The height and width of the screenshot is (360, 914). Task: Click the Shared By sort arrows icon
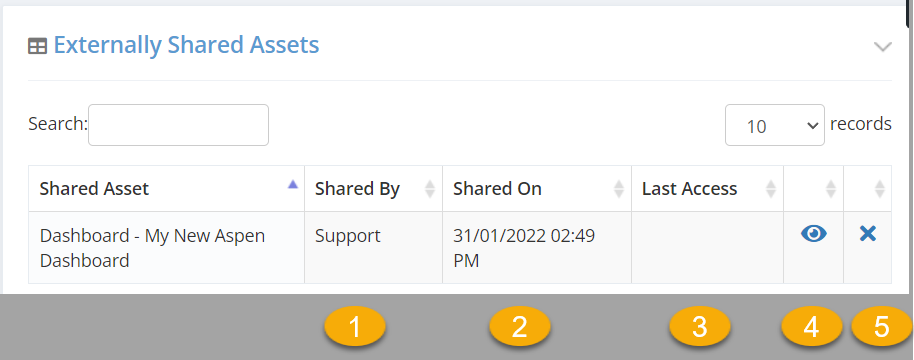tap(430, 189)
